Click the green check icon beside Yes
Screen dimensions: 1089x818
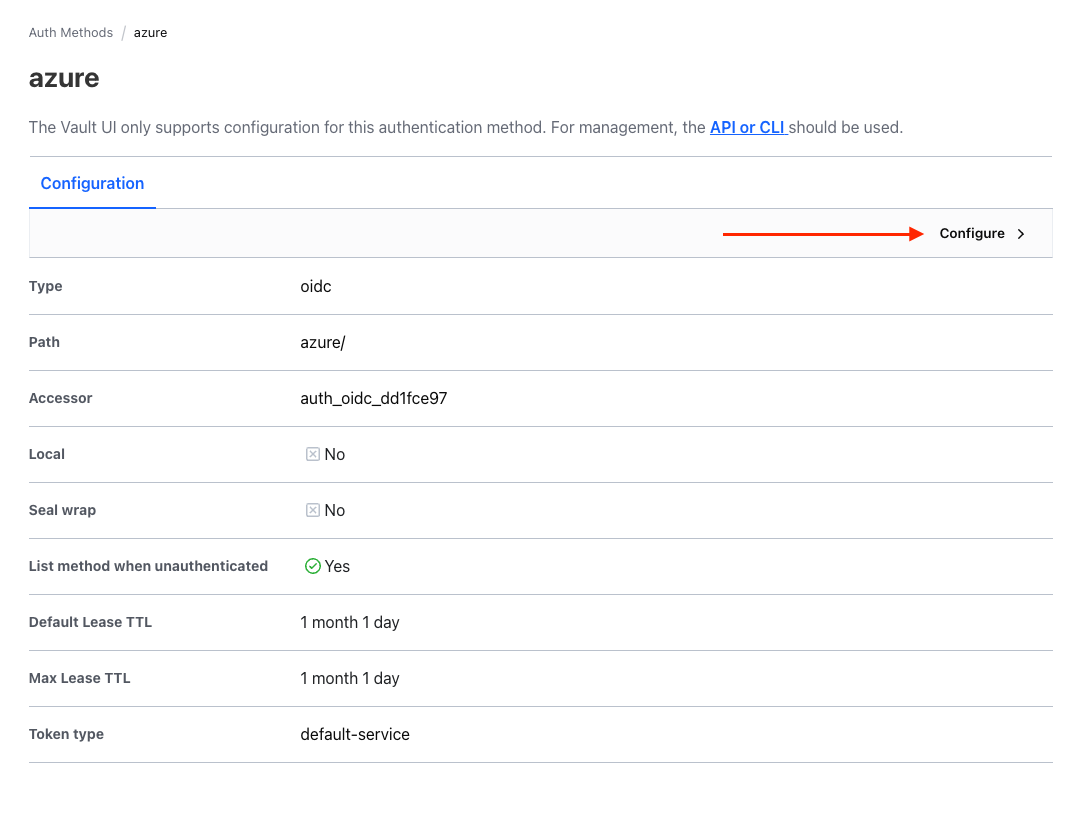(312, 566)
